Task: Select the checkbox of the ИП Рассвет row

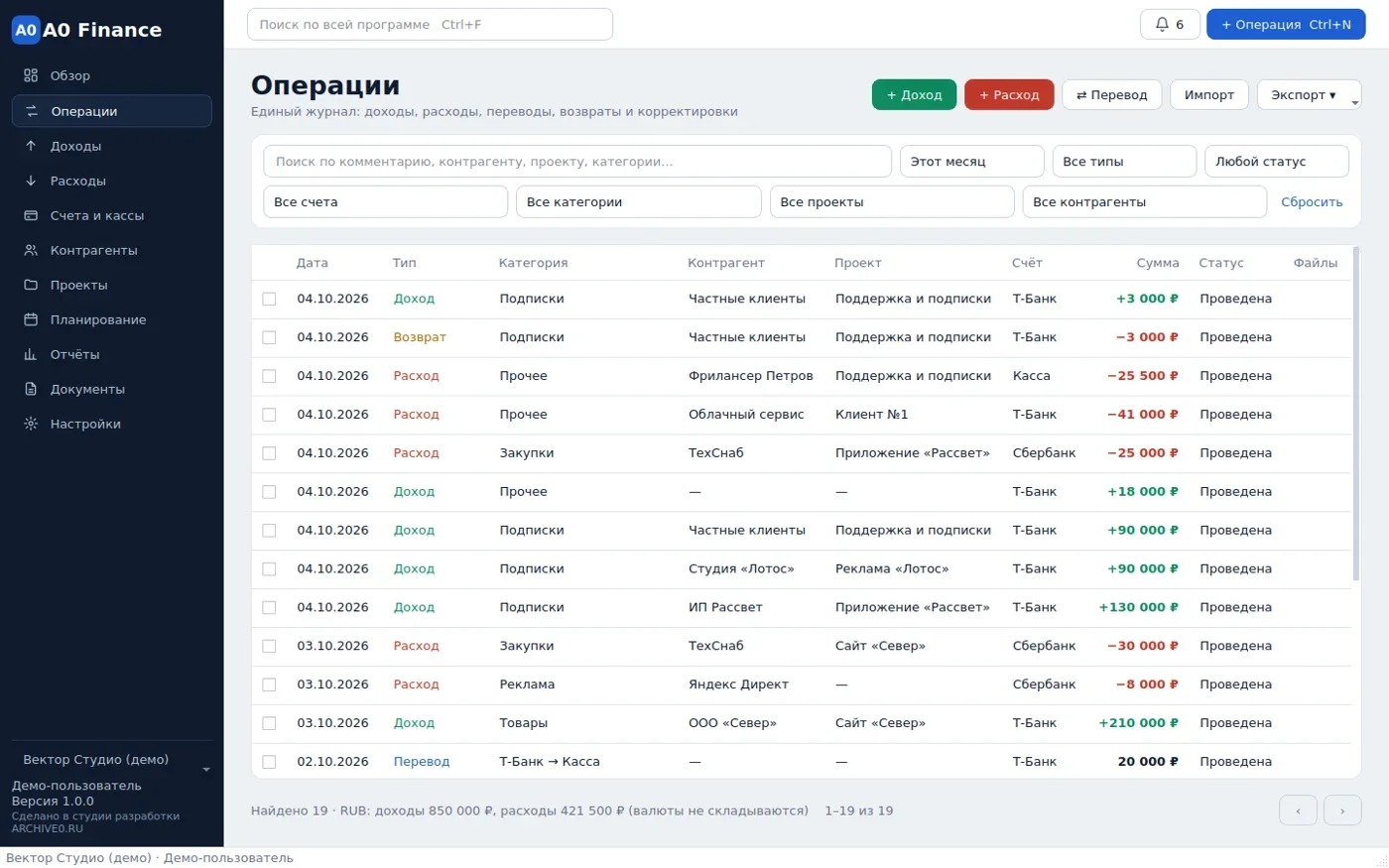Action: click(269, 607)
